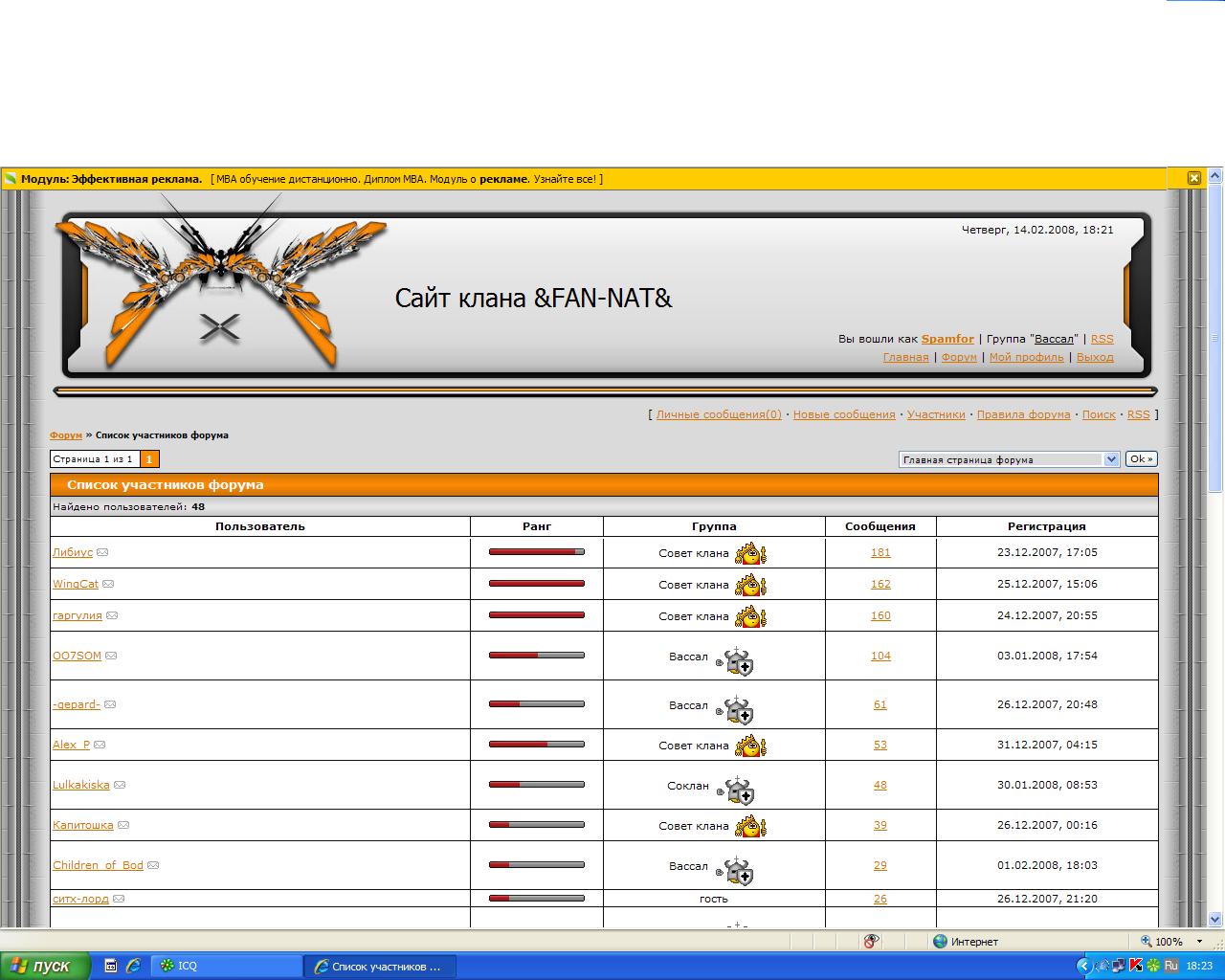Open Личные сообщения(0) link
The image size is (1225, 980).
(x=718, y=414)
